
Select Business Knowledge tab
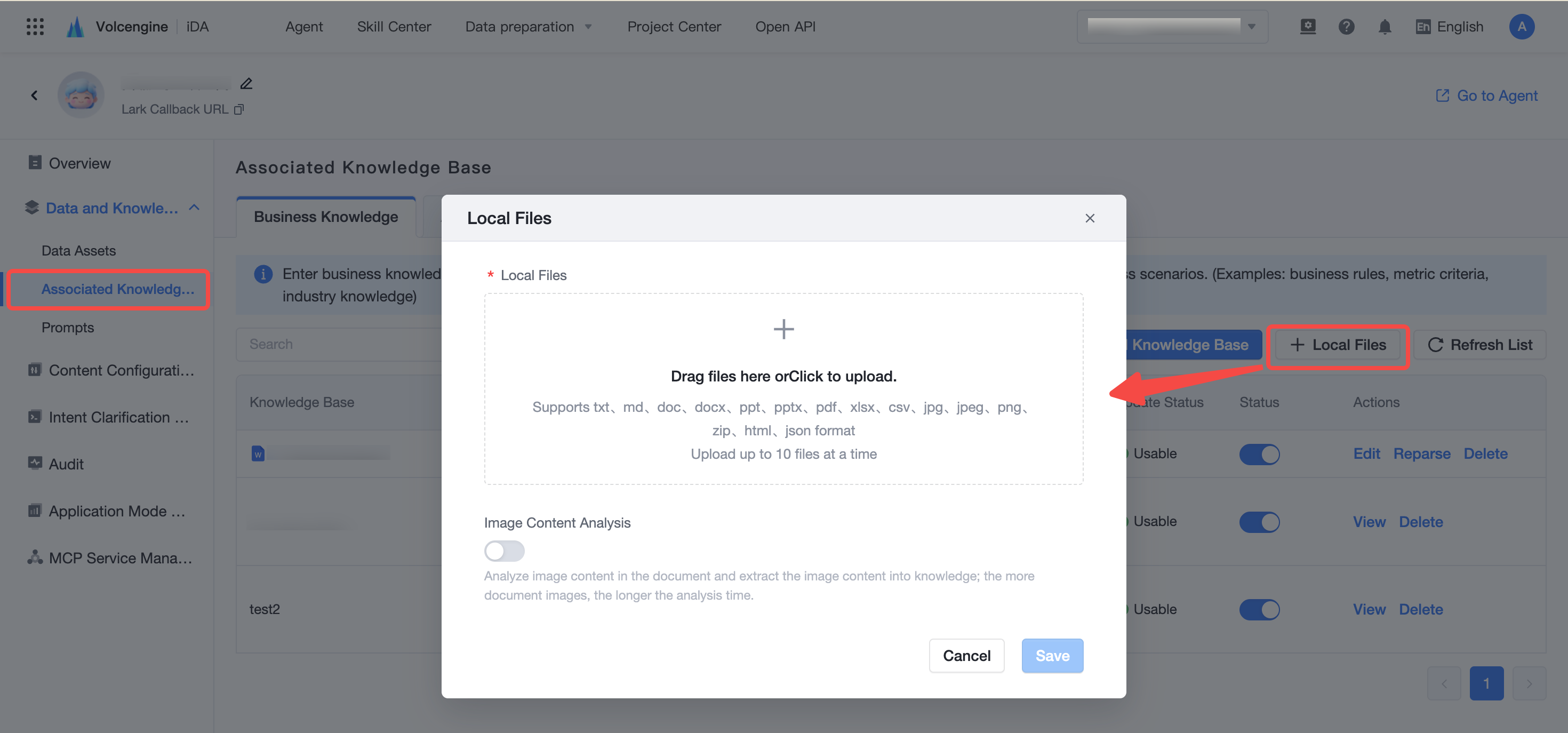pos(326,217)
